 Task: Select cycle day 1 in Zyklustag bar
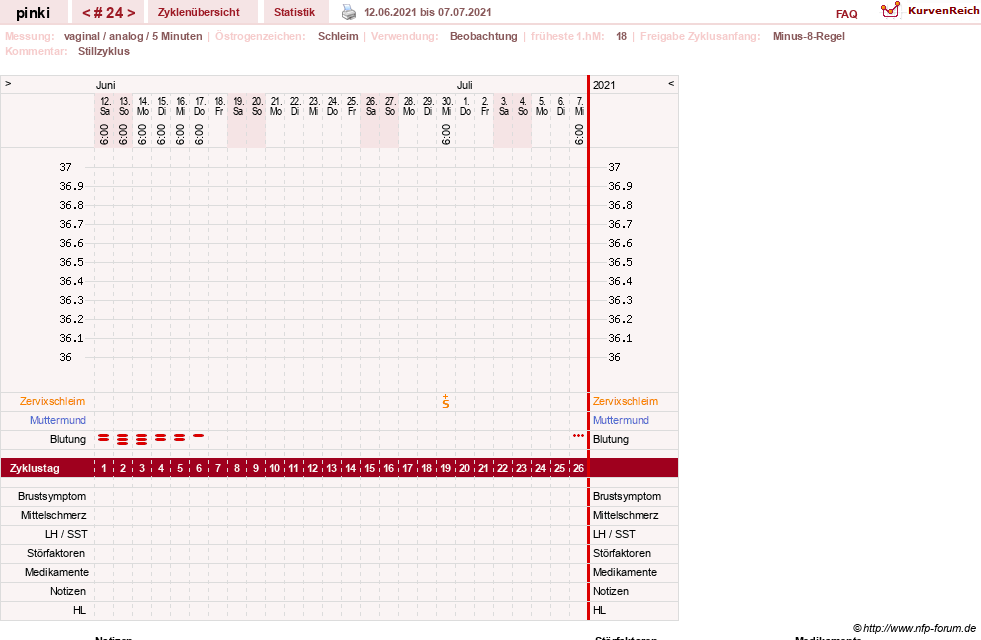(104, 468)
